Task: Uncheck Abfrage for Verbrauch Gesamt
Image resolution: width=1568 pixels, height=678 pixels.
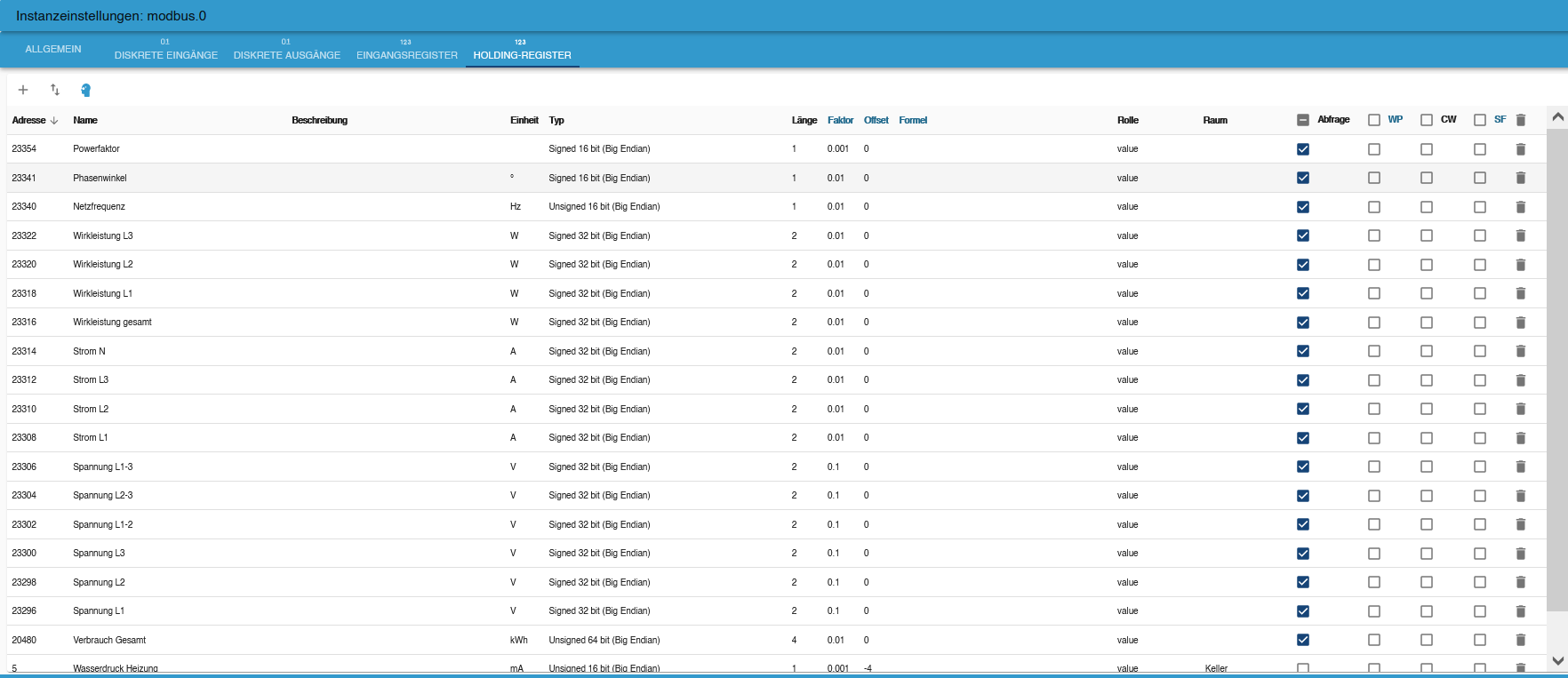Action: pos(1303,640)
